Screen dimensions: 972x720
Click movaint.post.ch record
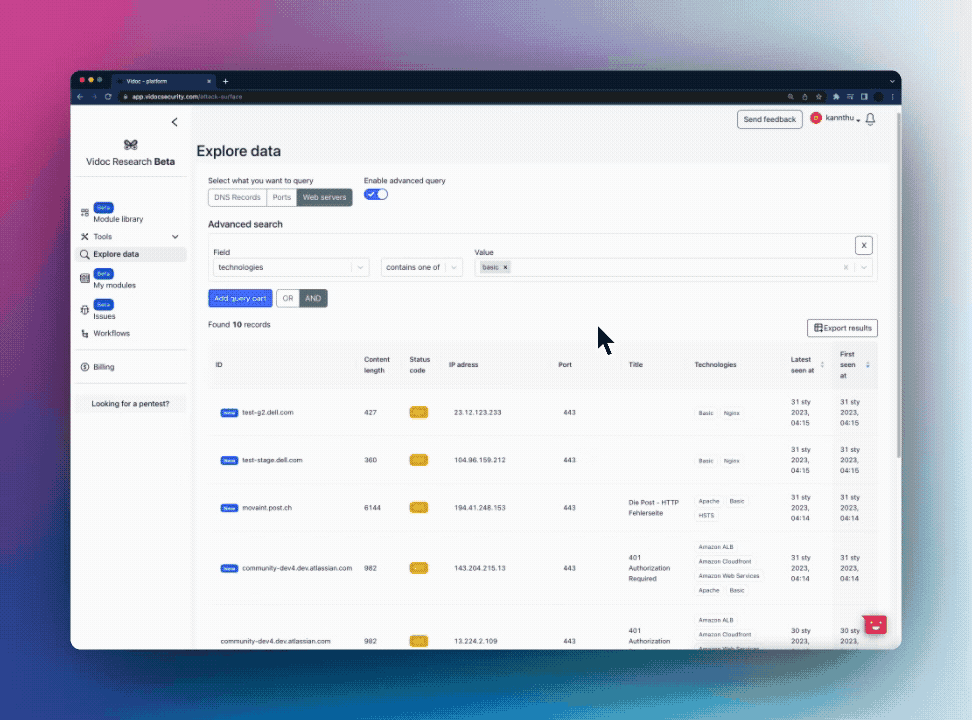[267, 508]
